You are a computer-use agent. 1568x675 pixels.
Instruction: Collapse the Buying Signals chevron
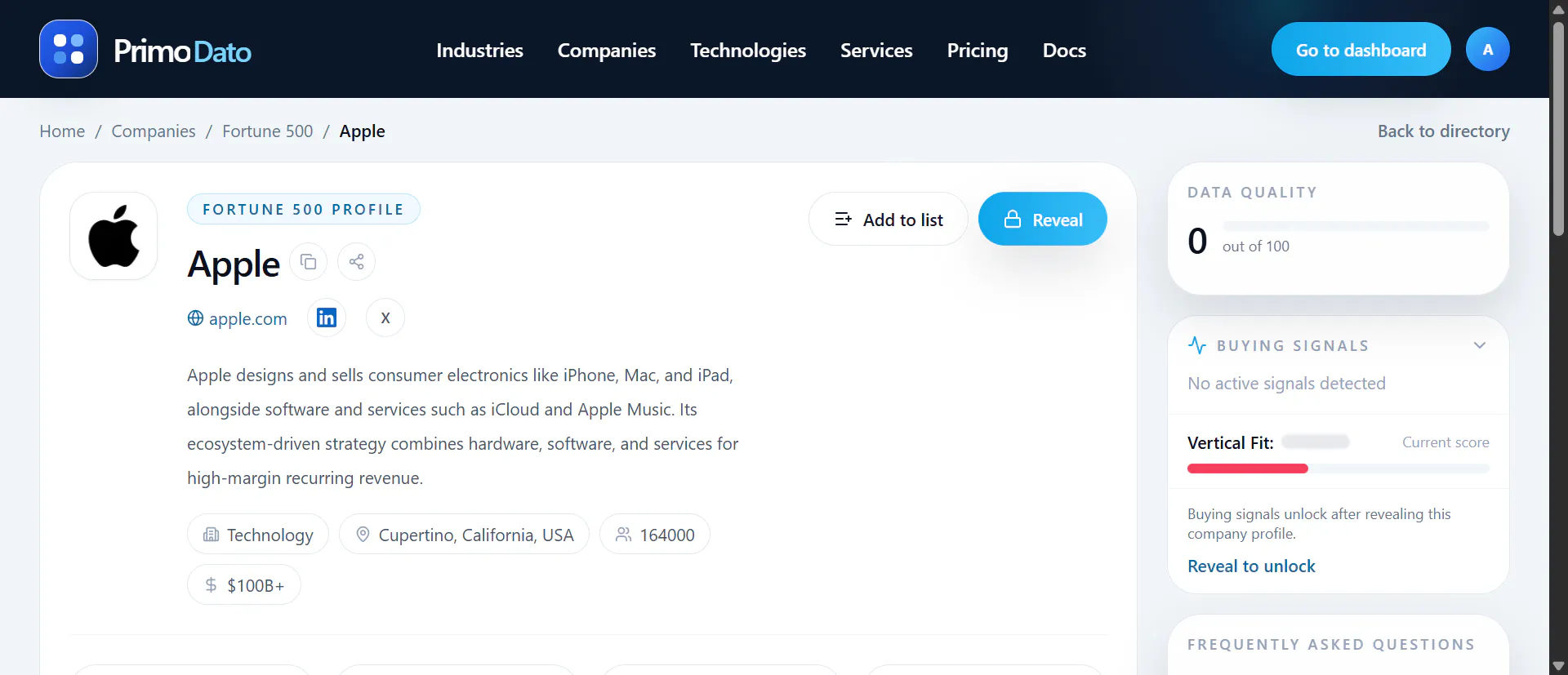tap(1479, 345)
